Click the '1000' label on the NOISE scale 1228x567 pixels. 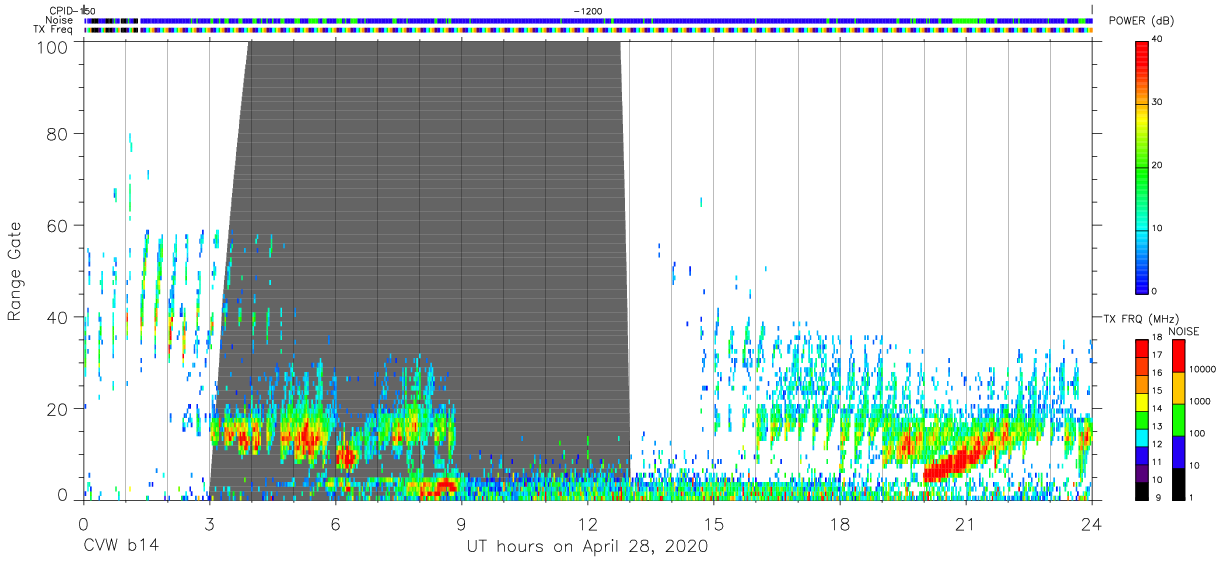pos(1199,402)
